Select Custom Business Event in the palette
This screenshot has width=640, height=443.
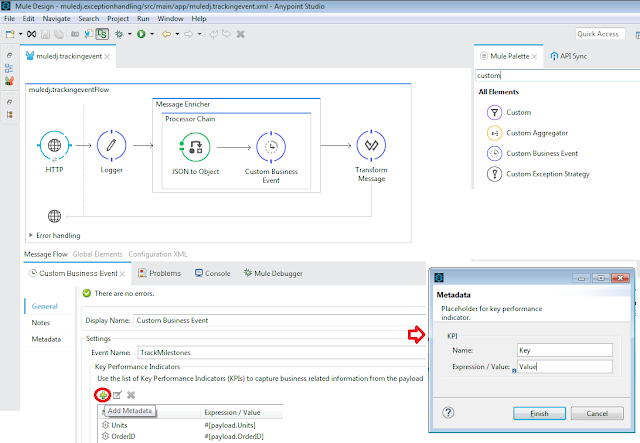coord(533,154)
